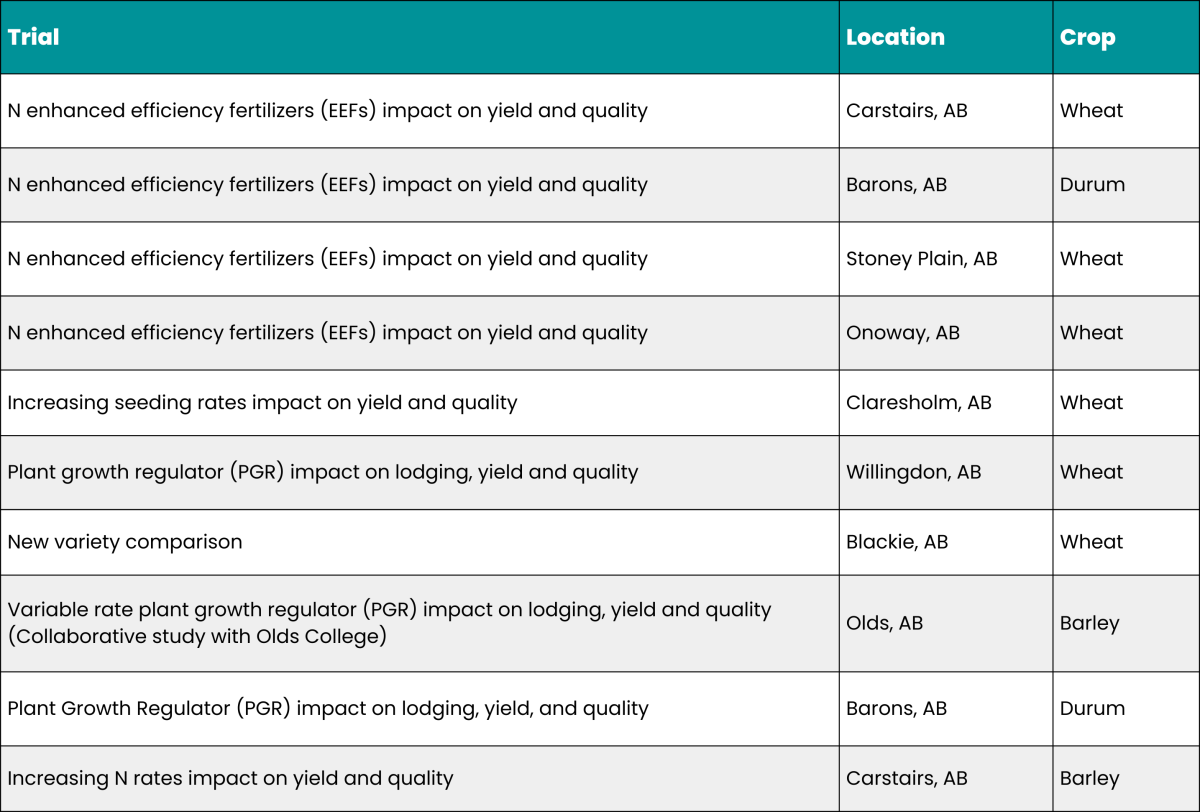Click the Increasing seeding rates trial text
Image resolution: width=1200 pixels, height=812 pixels.
click(x=262, y=403)
